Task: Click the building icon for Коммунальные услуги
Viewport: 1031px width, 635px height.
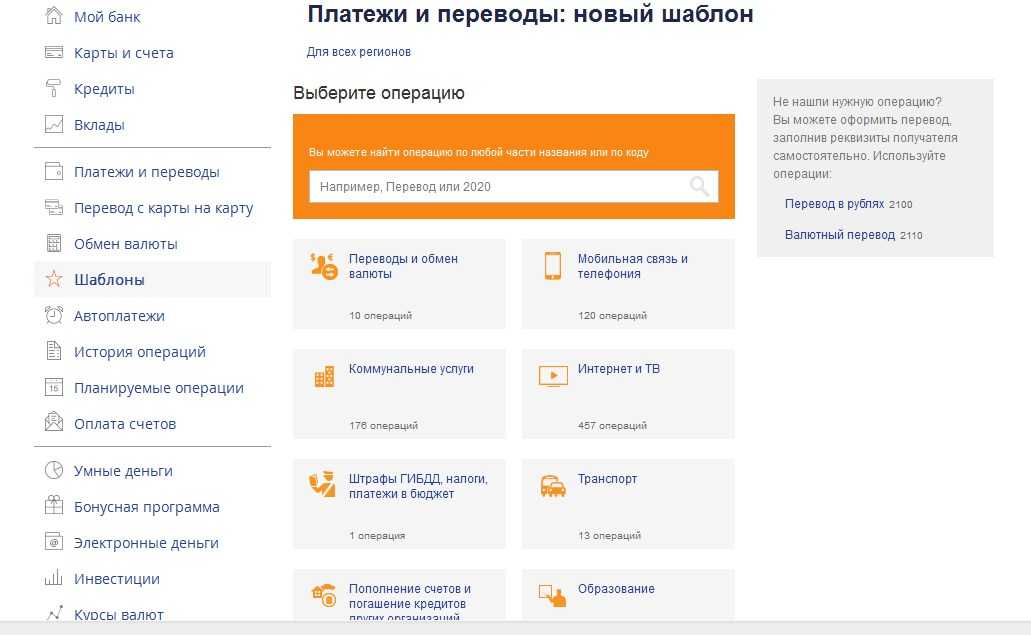Action: [x=324, y=376]
